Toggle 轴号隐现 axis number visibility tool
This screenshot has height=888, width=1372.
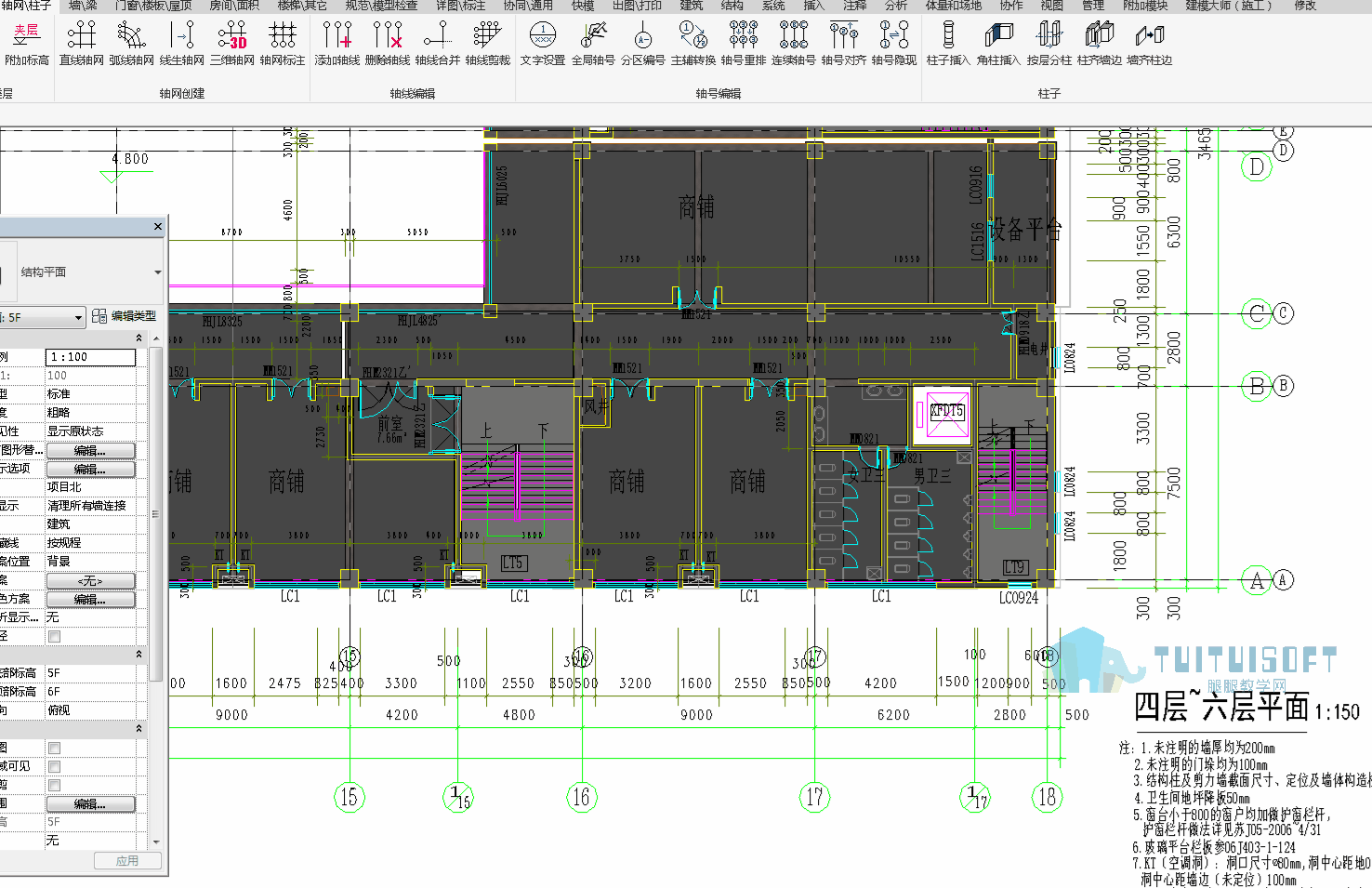click(x=893, y=43)
